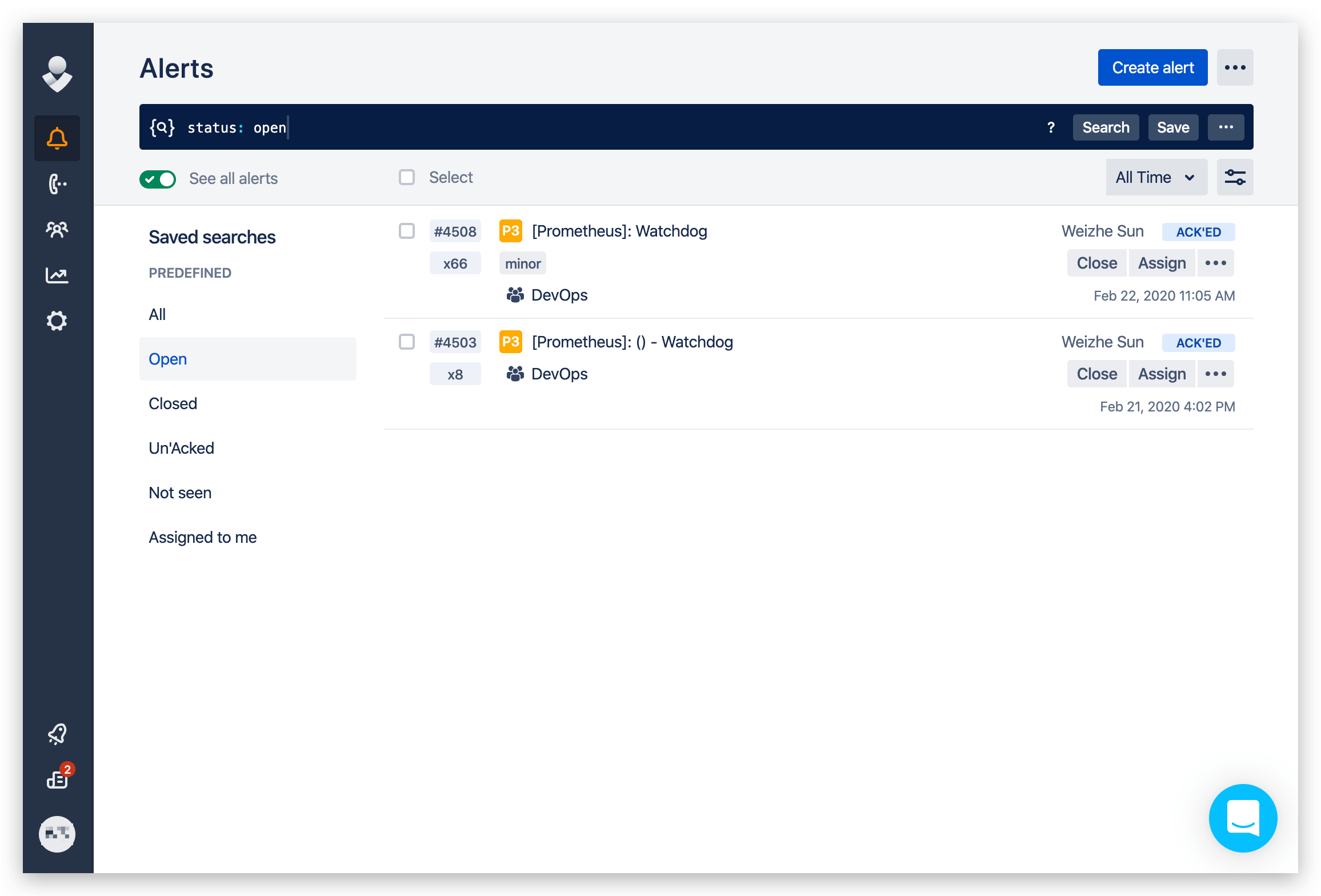1321x896 pixels.
Task: Click the rocket quick-start icon
Action: (x=57, y=734)
